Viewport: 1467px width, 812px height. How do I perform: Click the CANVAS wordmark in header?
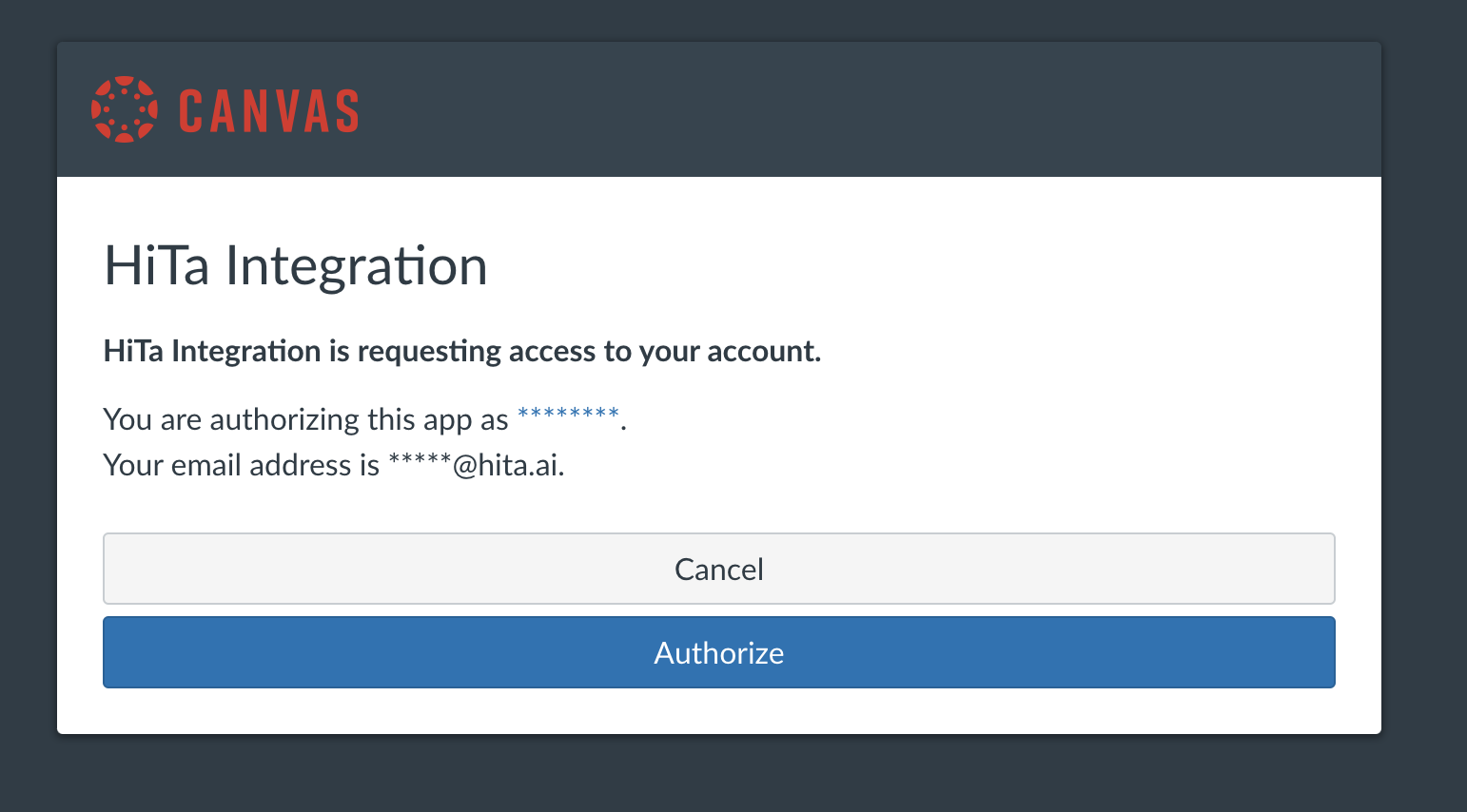click(268, 110)
